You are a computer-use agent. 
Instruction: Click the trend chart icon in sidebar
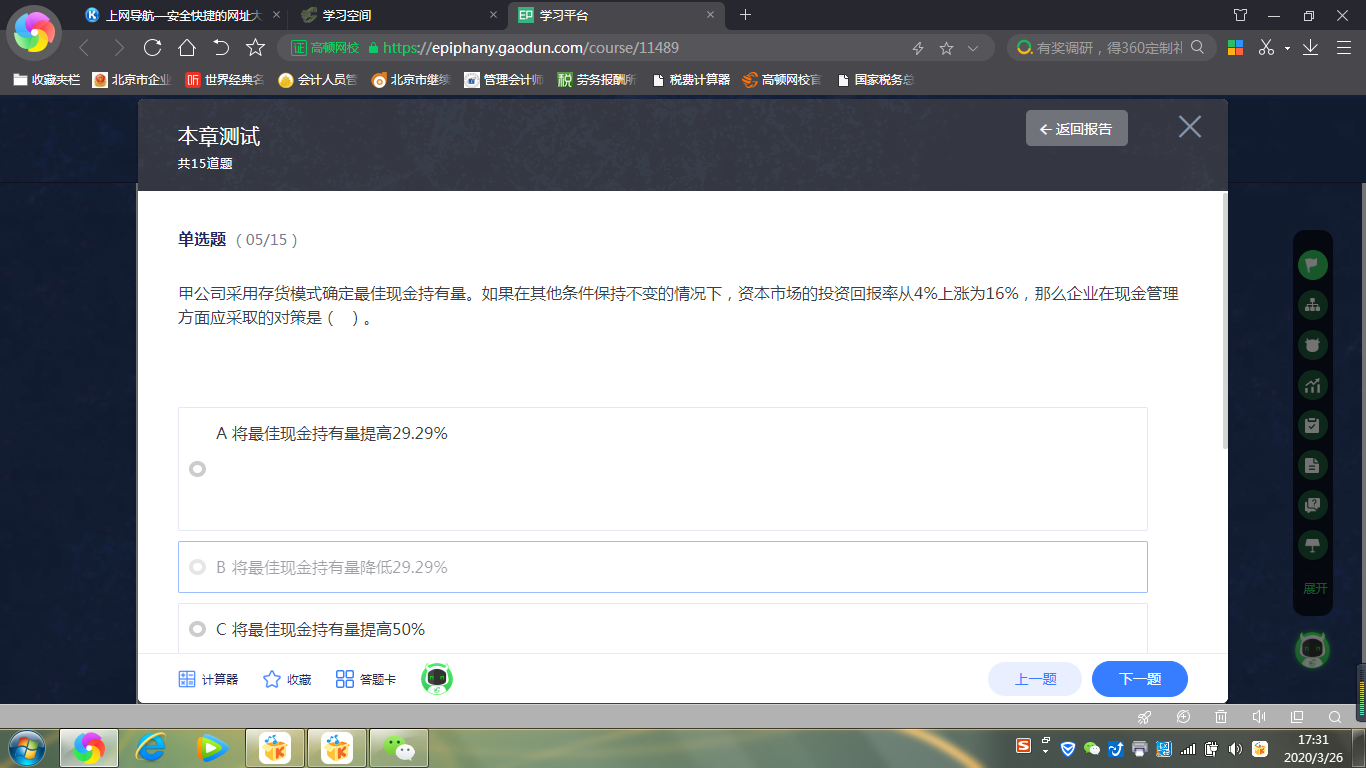[x=1312, y=385]
